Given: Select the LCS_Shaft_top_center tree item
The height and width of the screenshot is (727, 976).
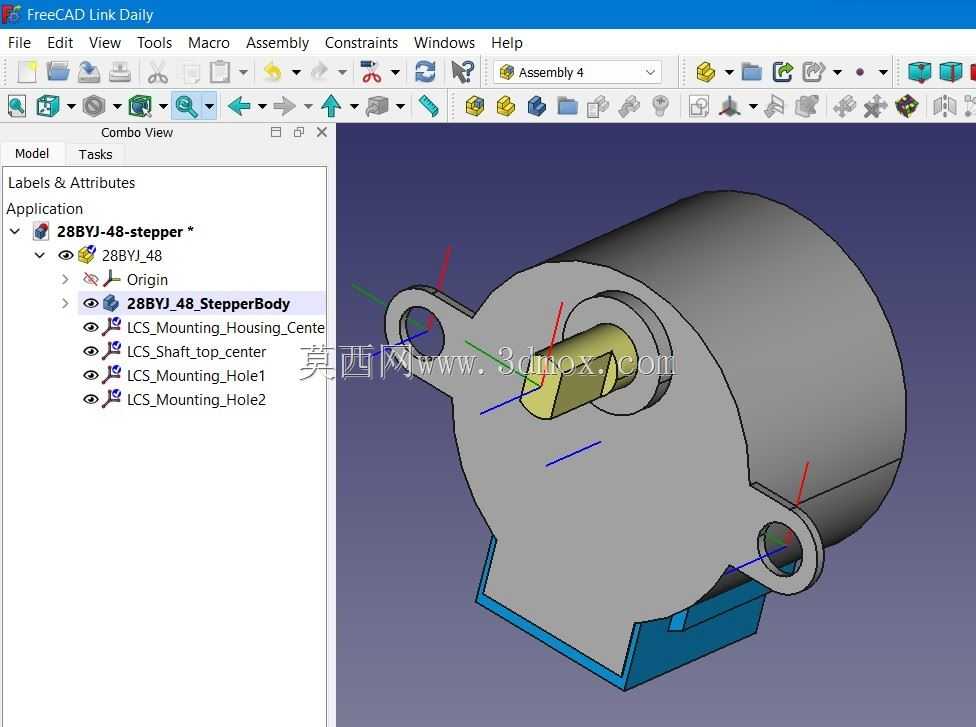Looking at the screenshot, I should click(x=196, y=352).
